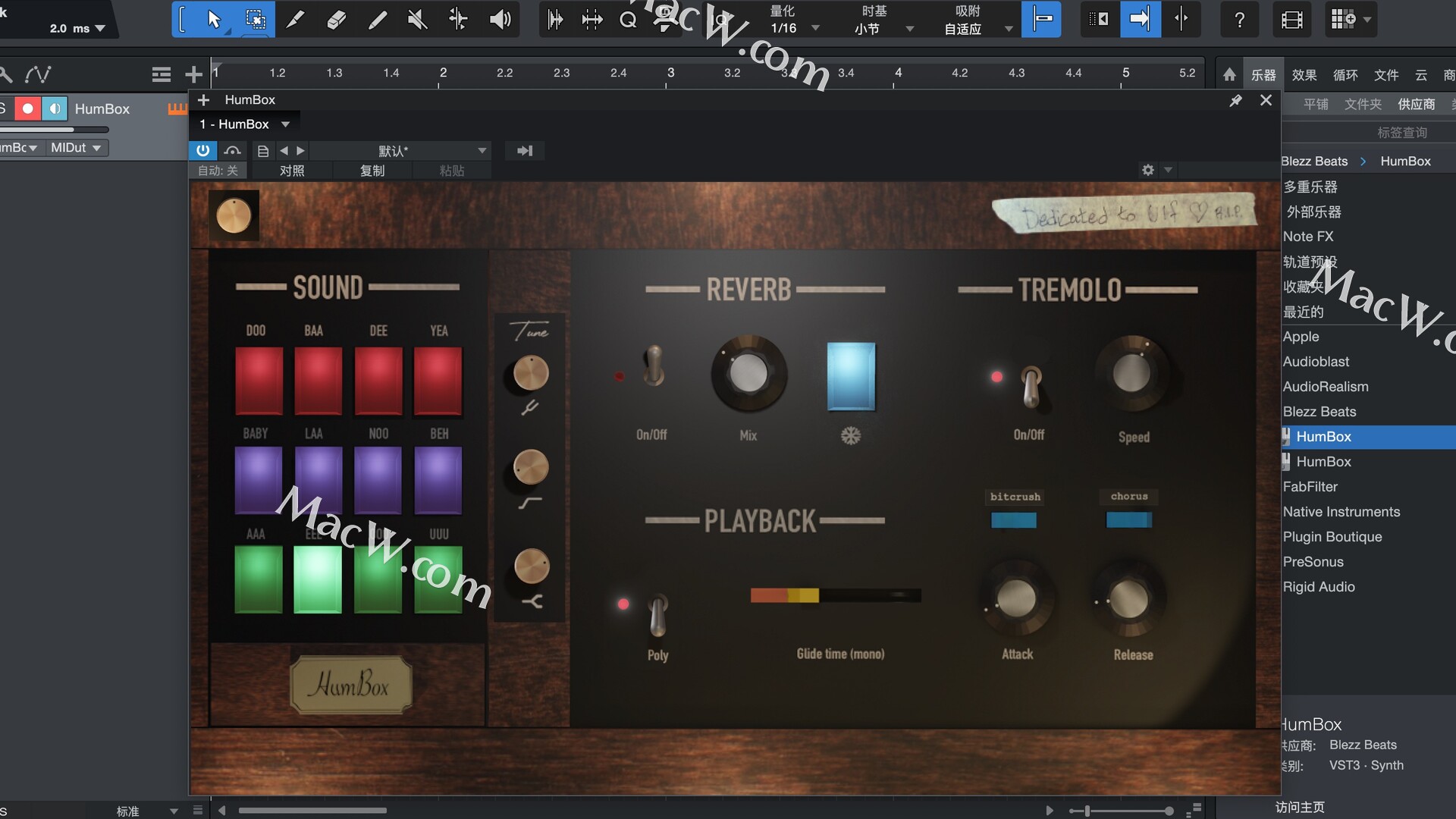Sort browser by 文件夹 folder

(1363, 104)
